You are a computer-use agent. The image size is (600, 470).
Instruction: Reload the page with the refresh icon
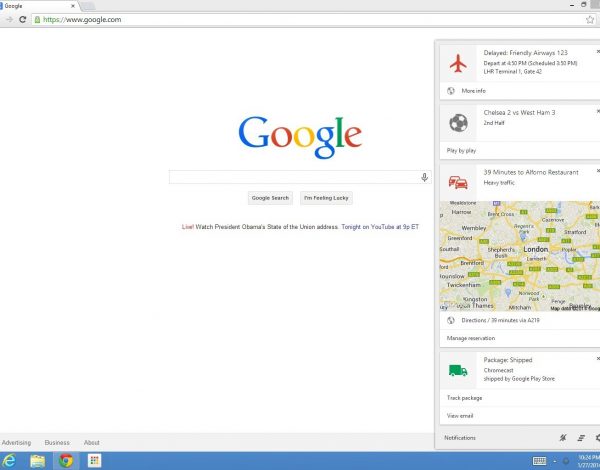23,19
